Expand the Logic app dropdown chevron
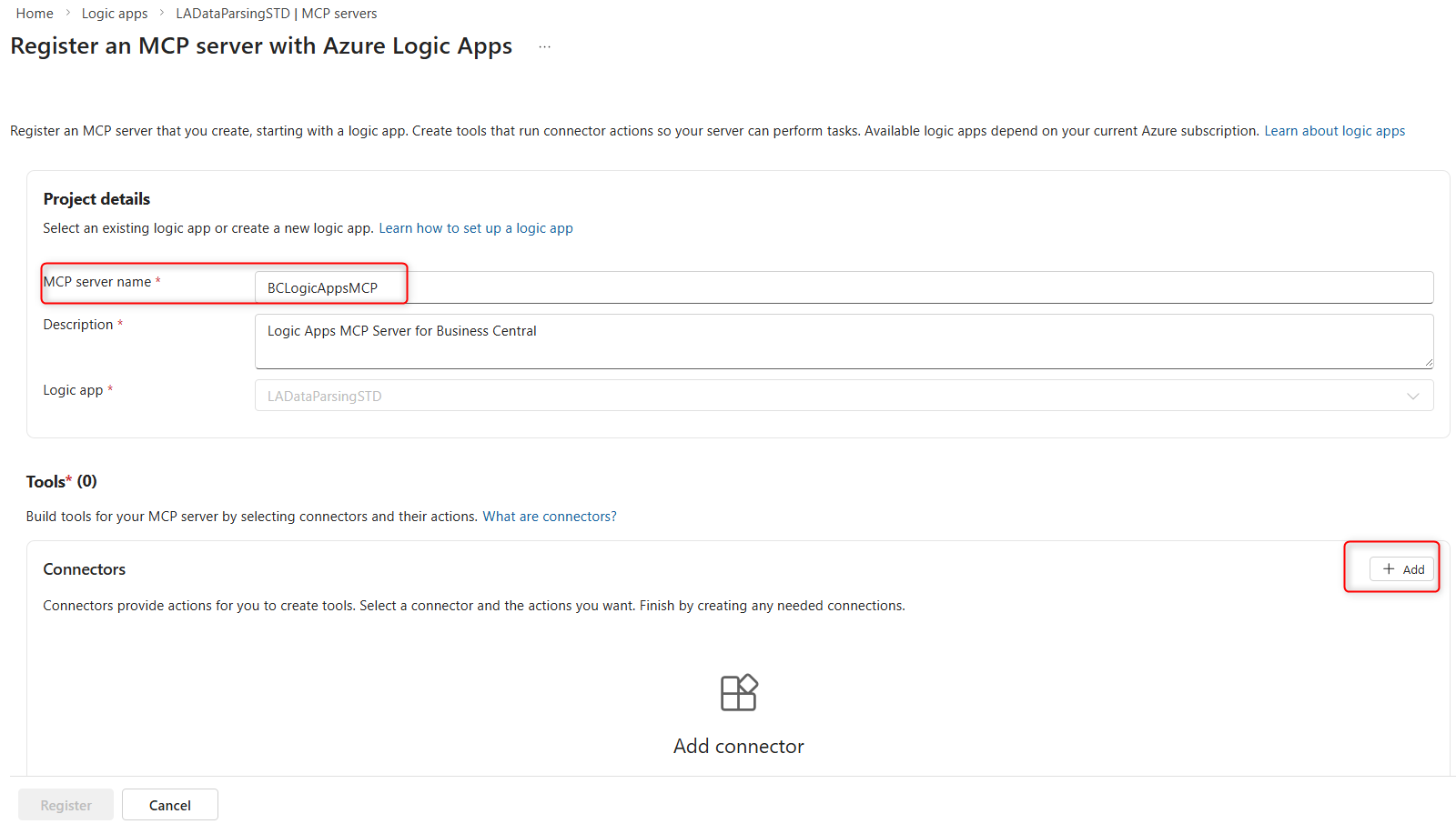1456x834 pixels. click(1412, 396)
